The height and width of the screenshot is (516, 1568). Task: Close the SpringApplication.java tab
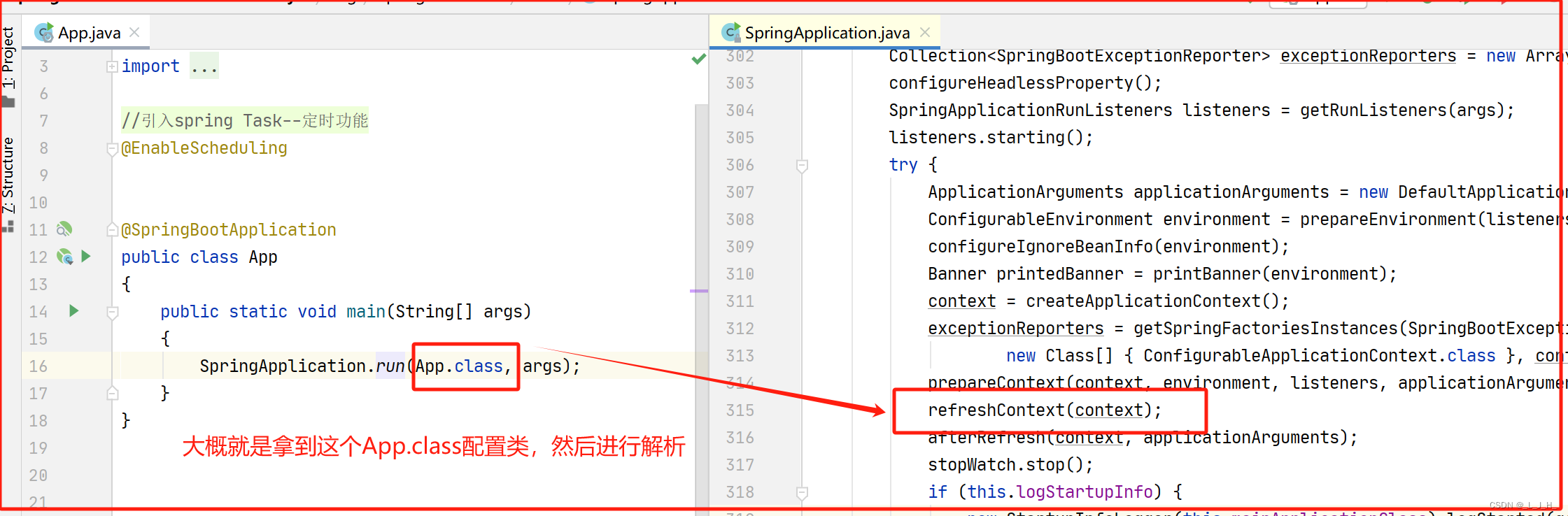925,32
